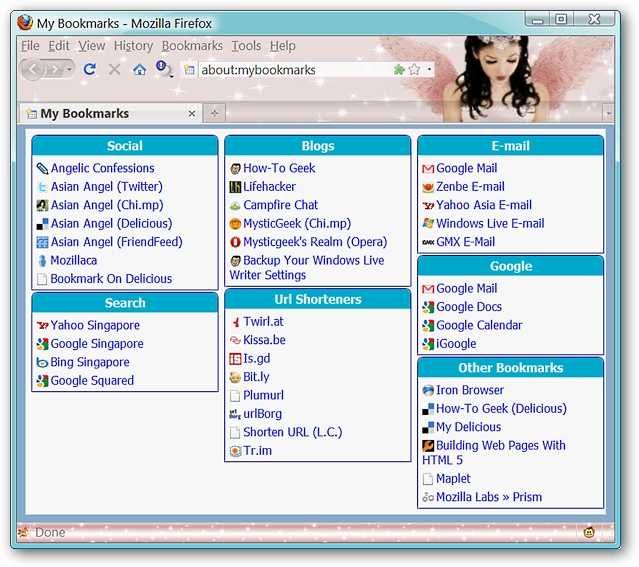Click the Firefox icon in the title bar

[x=25, y=23]
